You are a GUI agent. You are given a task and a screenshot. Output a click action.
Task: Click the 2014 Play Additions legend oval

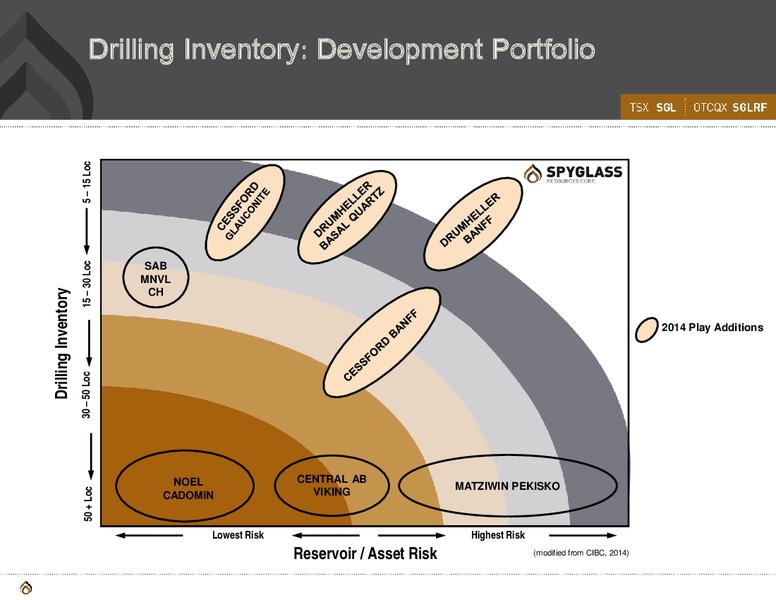tap(646, 330)
